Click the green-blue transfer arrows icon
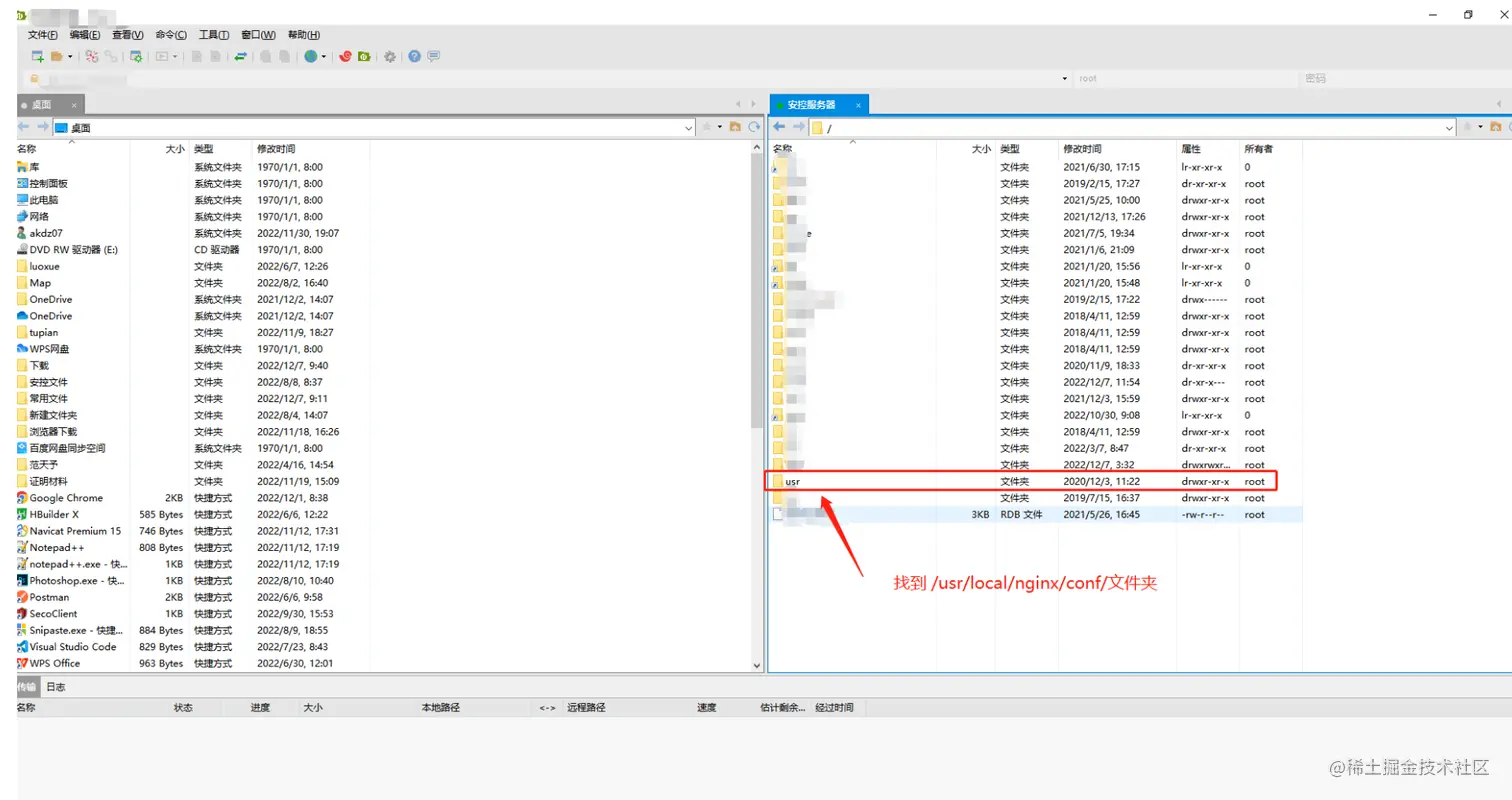The height and width of the screenshot is (800, 1512). pos(241,57)
